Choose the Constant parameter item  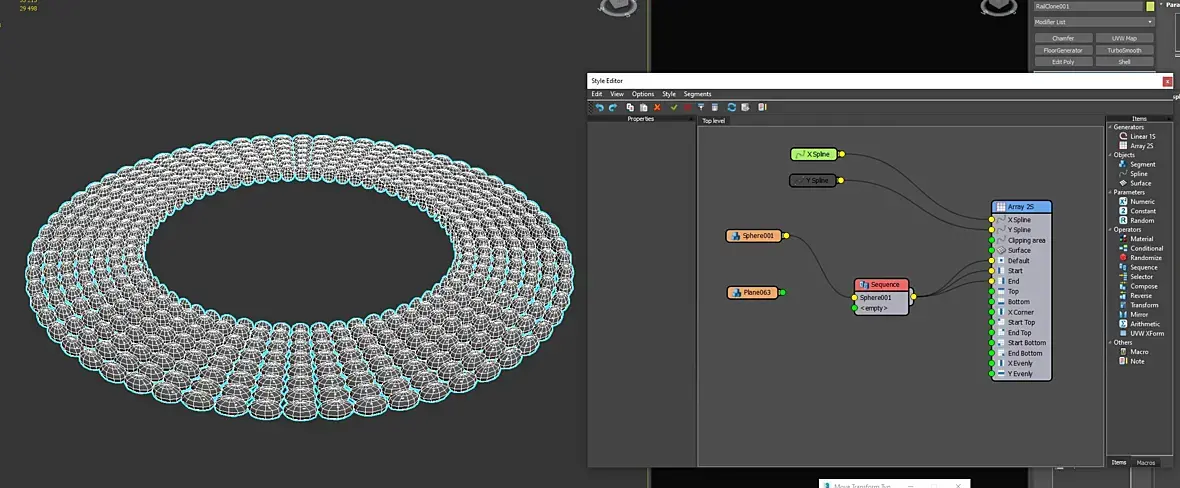tap(1137, 211)
